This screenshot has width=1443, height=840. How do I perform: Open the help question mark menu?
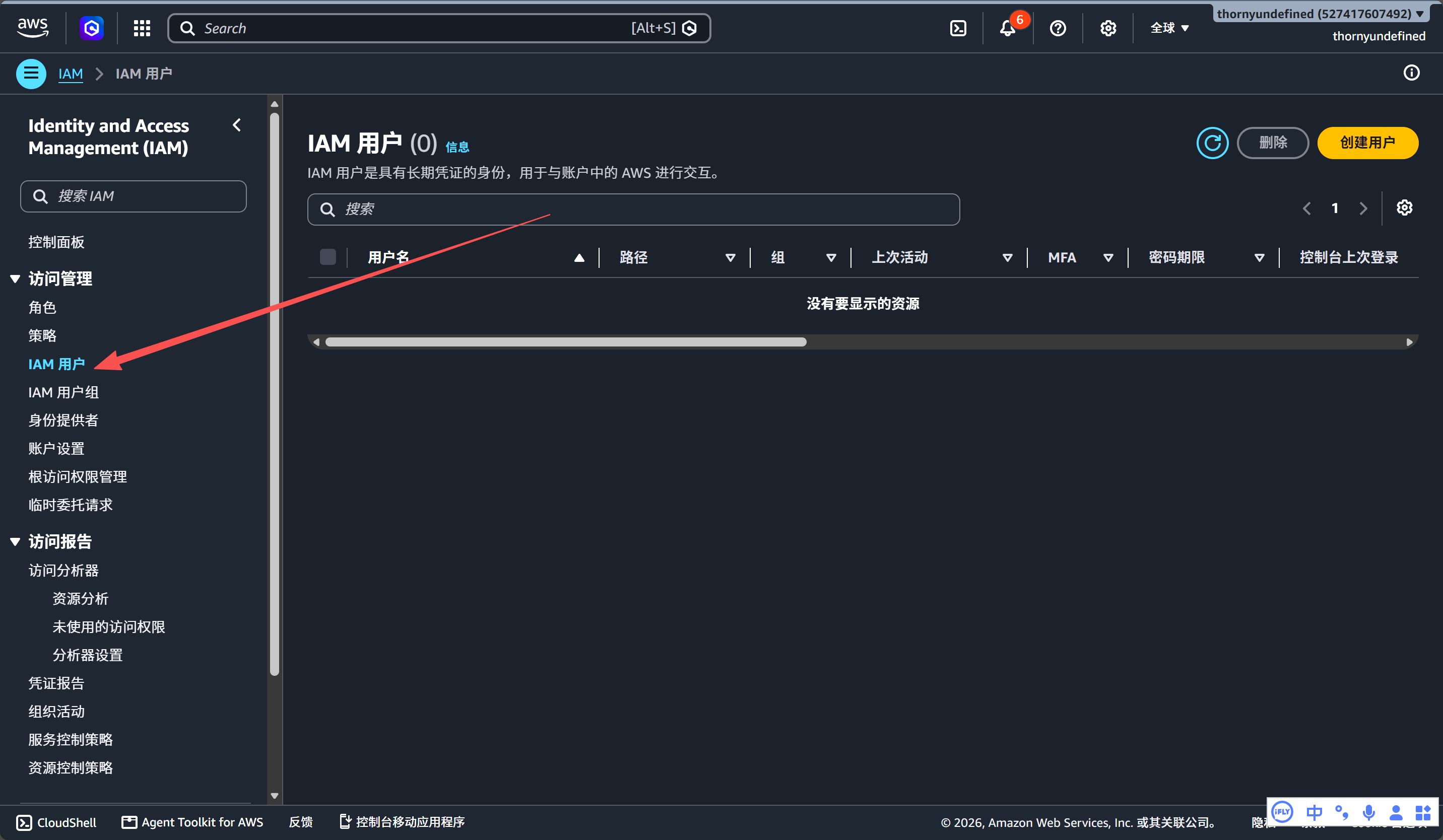[1058, 28]
